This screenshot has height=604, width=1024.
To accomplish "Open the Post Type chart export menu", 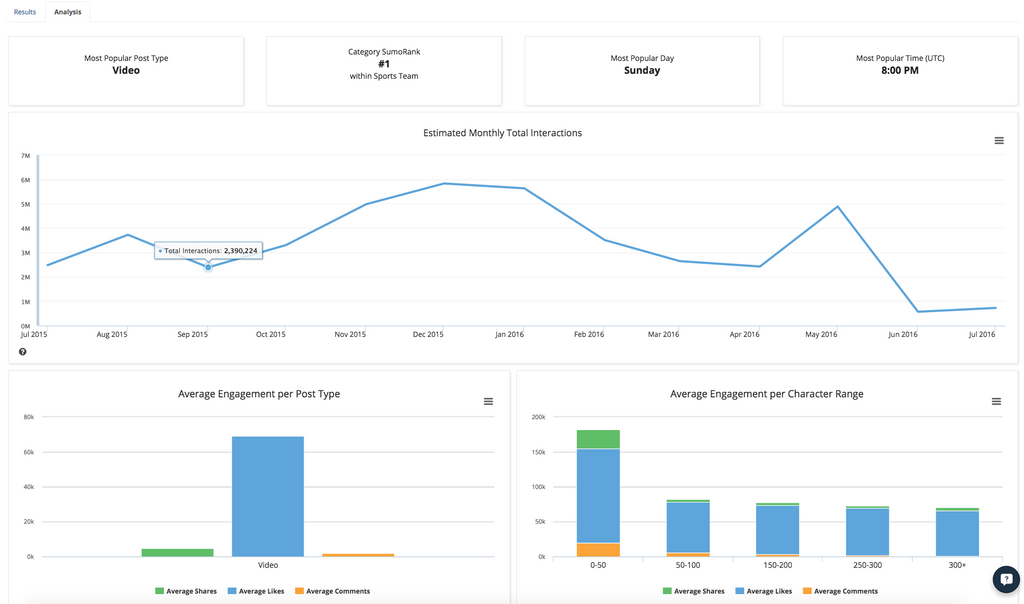I will click(488, 402).
